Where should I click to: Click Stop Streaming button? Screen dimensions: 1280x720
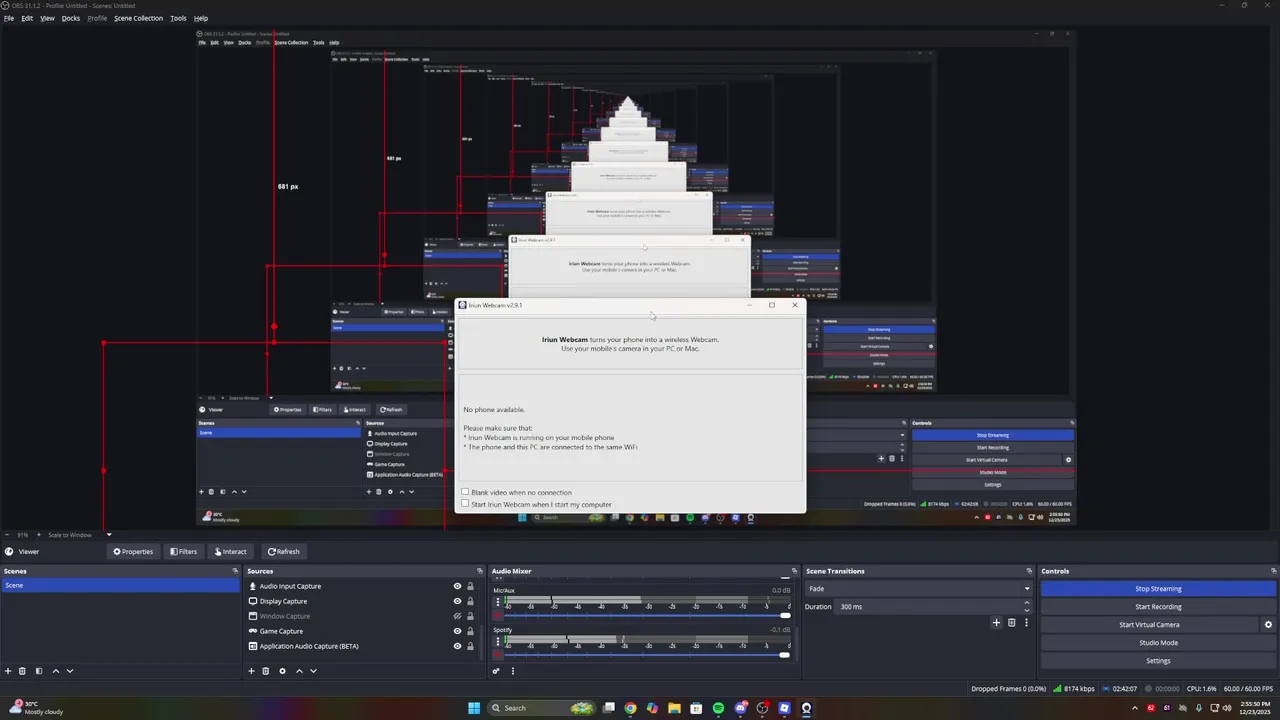1158,589
